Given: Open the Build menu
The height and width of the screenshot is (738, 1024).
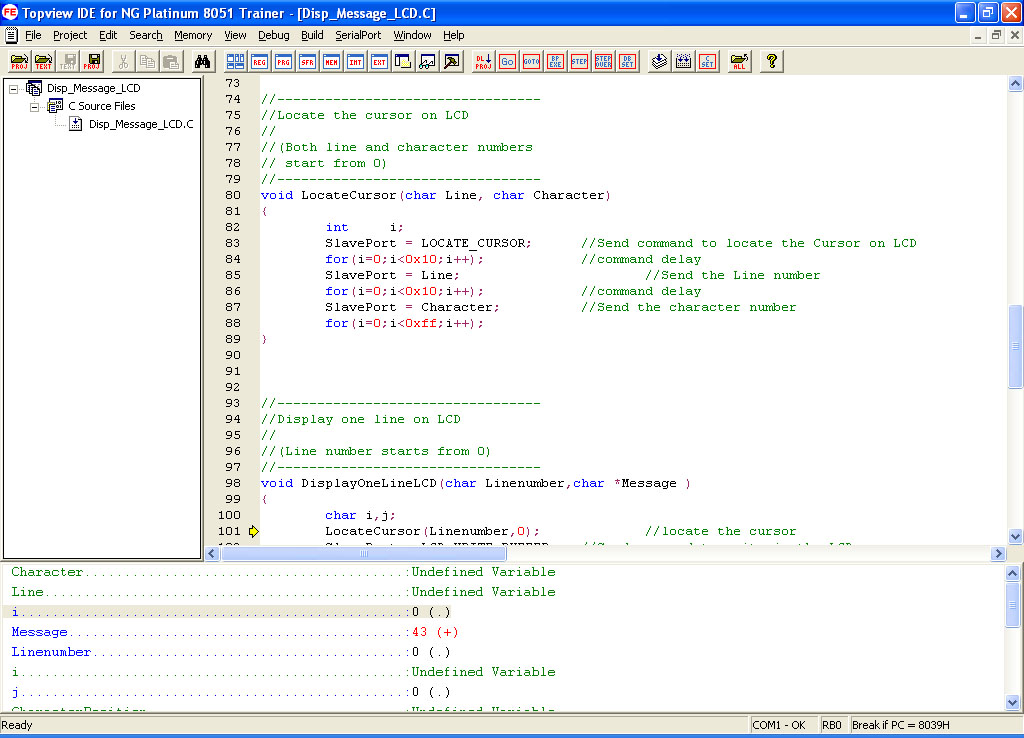Looking at the screenshot, I should (312, 35).
